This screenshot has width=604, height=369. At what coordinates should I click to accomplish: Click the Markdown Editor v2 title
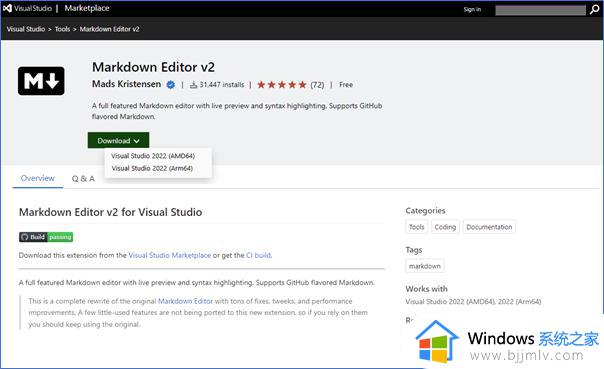point(153,67)
